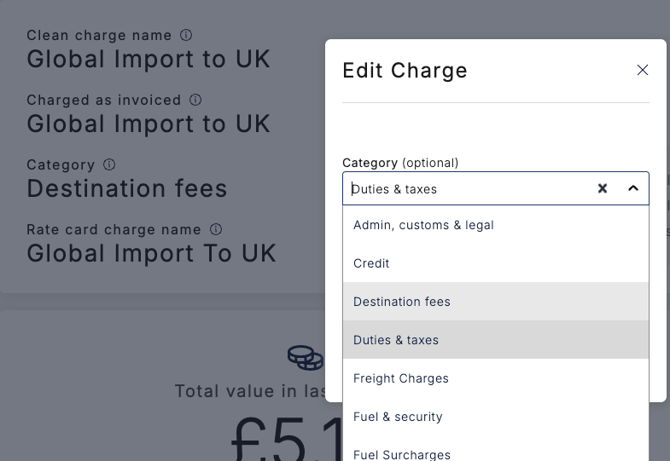Click info icon next to Clean charge name
The height and width of the screenshot is (461, 670).
tap(186, 35)
